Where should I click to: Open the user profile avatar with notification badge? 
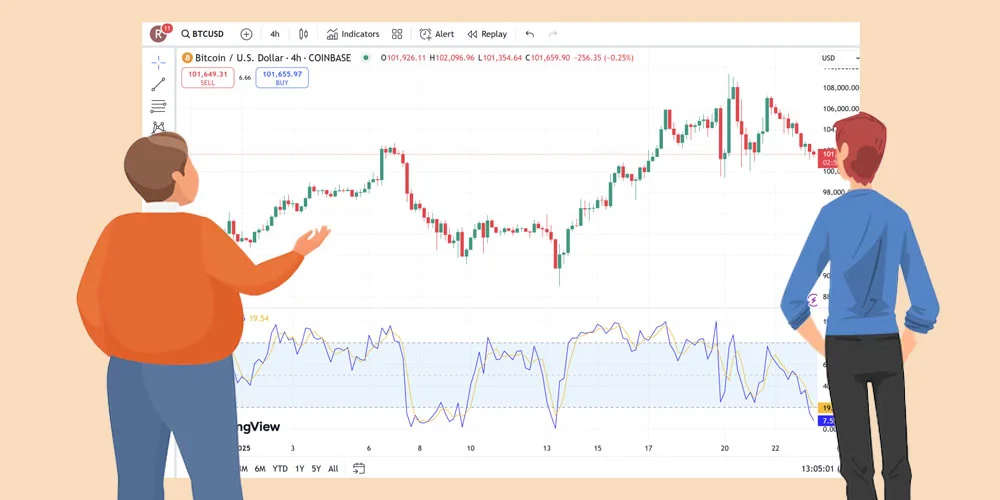159,33
